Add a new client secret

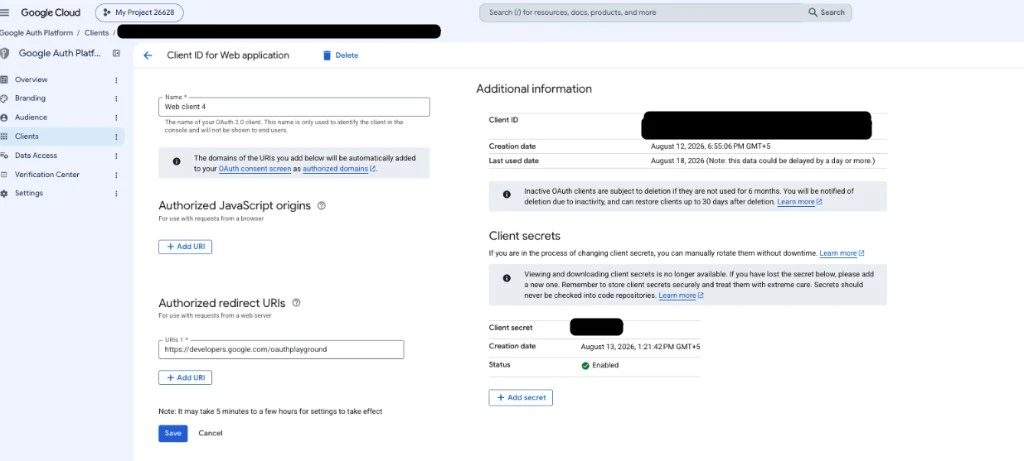point(520,397)
